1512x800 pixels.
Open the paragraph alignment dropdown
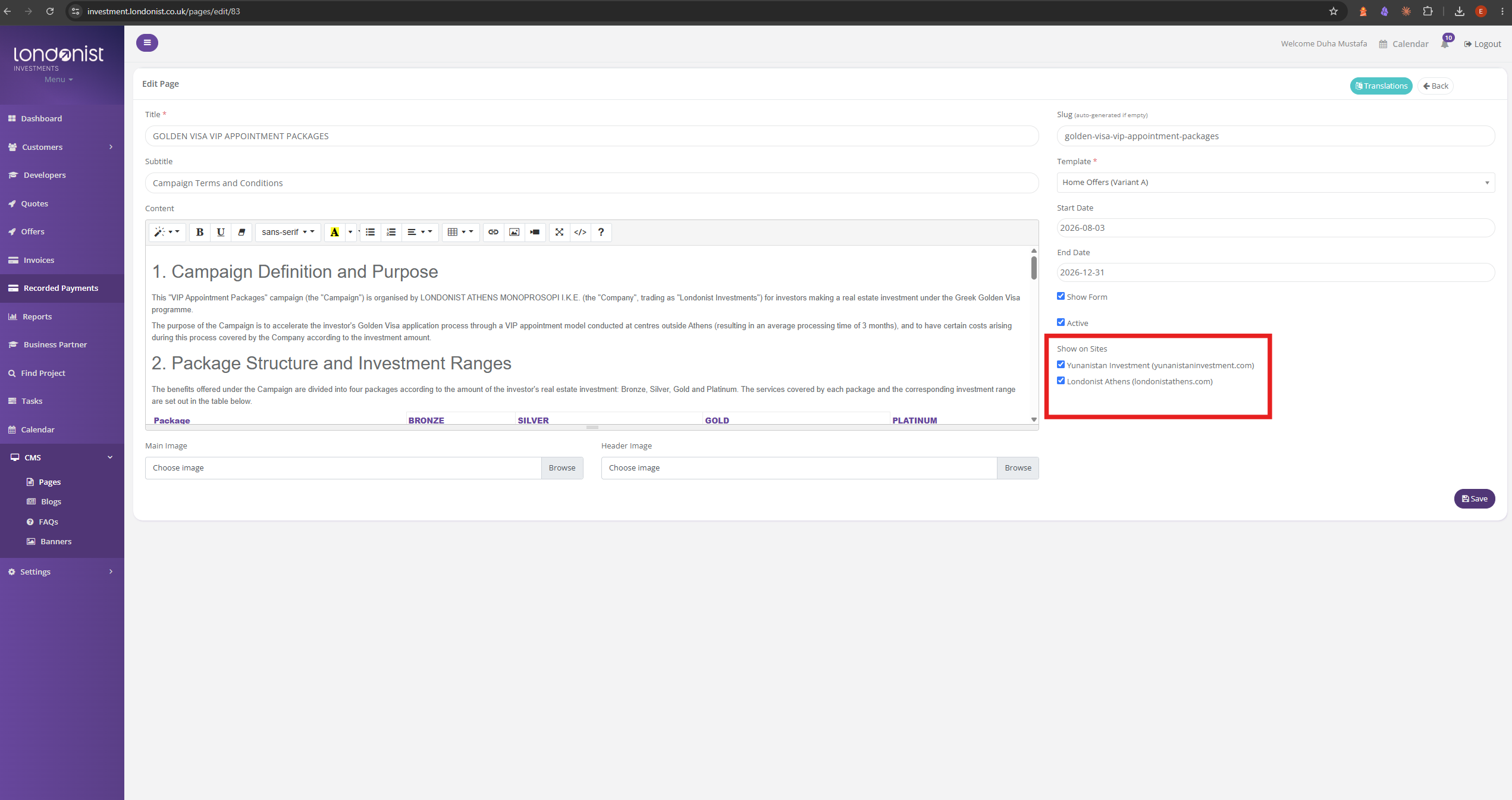[420, 232]
